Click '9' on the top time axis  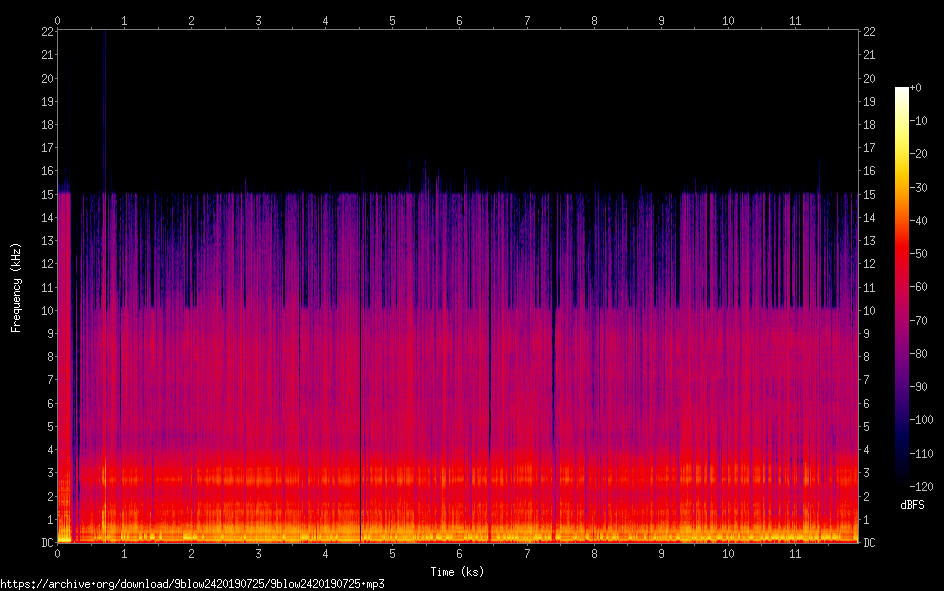[x=661, y=20]
